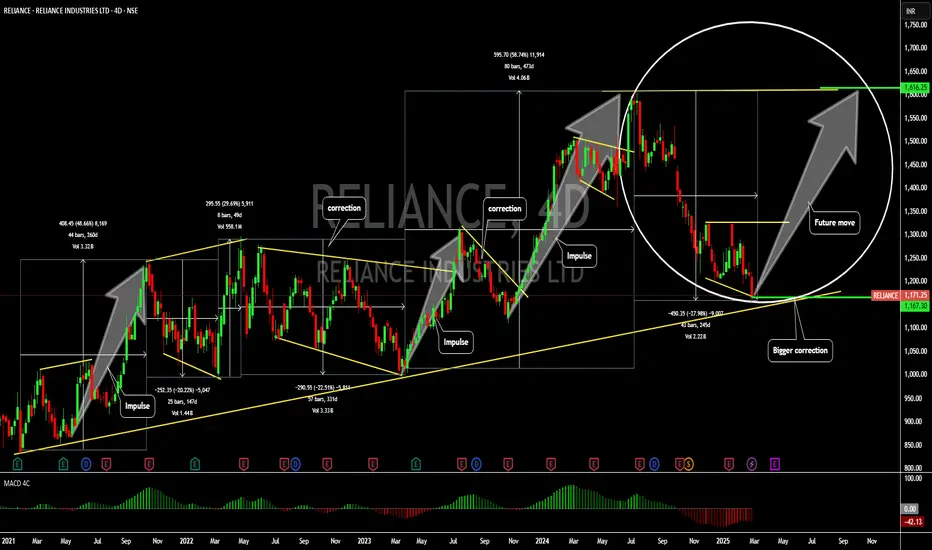Screen dimensions: 932x550
Task: Click the blue dividend marker in mid-2021
Action: click(86, 464)
